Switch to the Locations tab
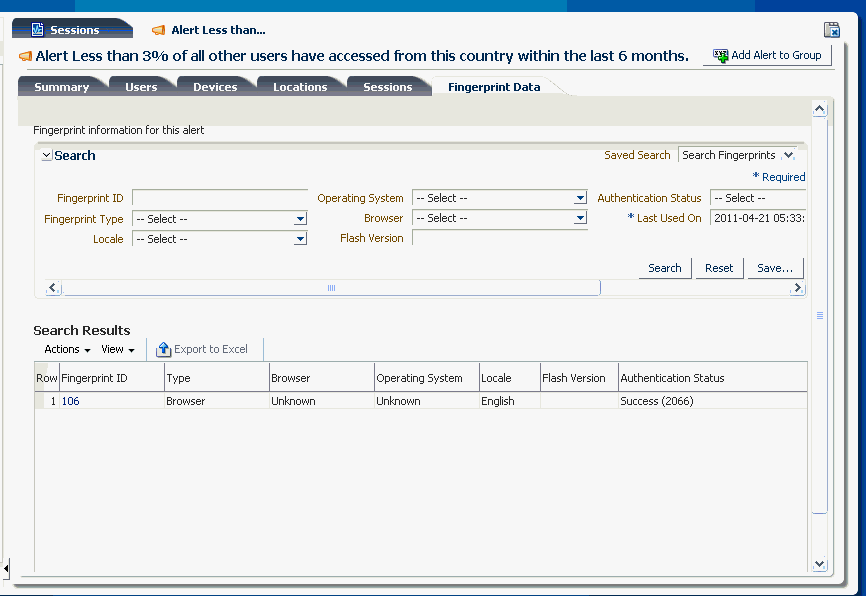Screen dimensions: 866x596 pos(301,86)
